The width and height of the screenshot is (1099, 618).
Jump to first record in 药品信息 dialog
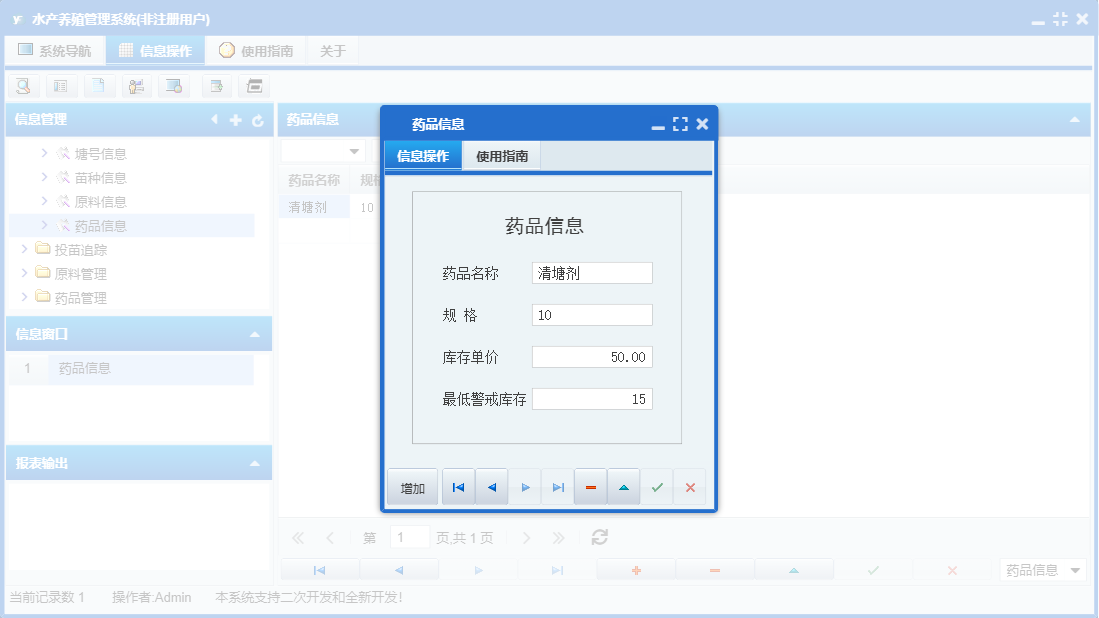pyautogui.click(x=458, y=486)
